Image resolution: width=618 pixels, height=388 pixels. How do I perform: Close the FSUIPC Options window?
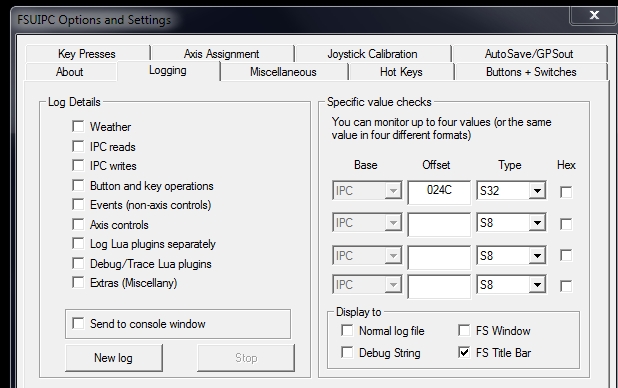[594, 15]
